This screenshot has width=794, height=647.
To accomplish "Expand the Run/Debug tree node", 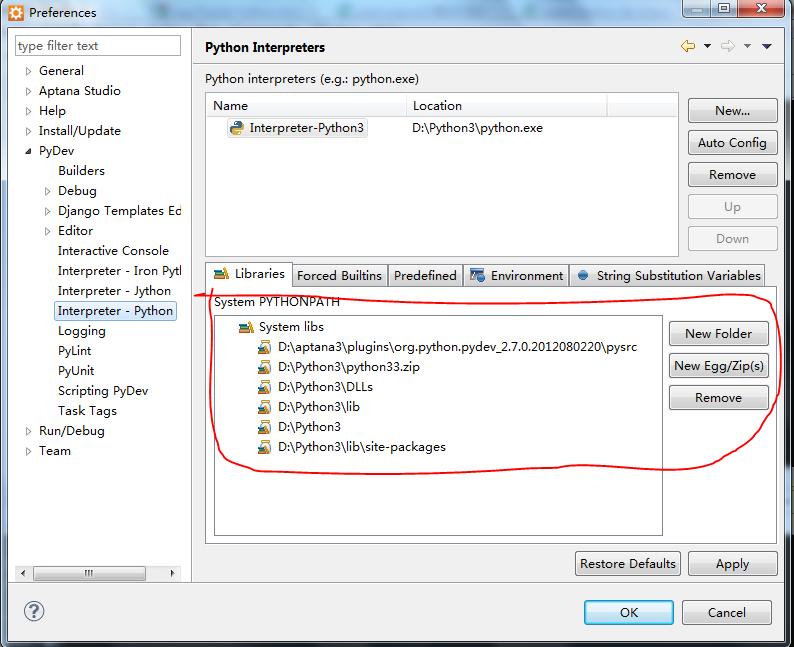I will click(28, 431).
